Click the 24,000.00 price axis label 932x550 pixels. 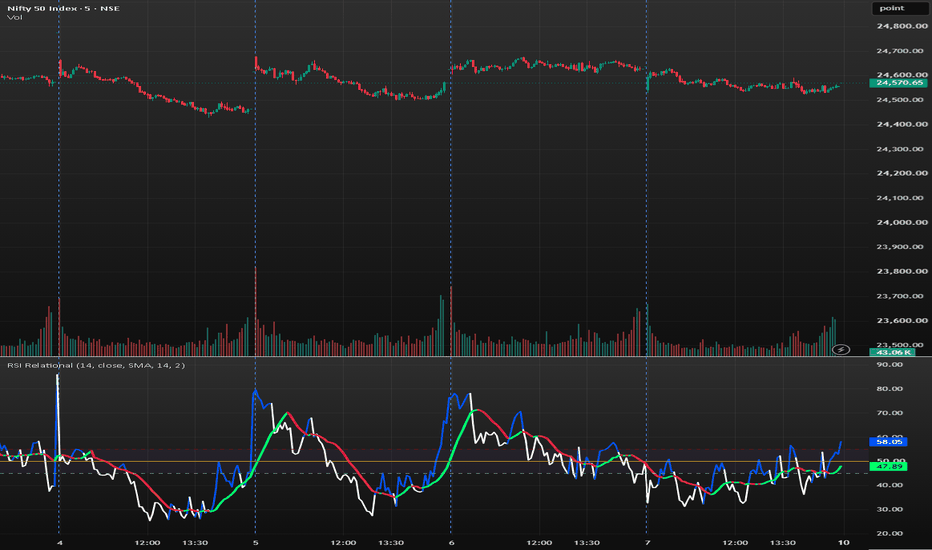[902, 222]
